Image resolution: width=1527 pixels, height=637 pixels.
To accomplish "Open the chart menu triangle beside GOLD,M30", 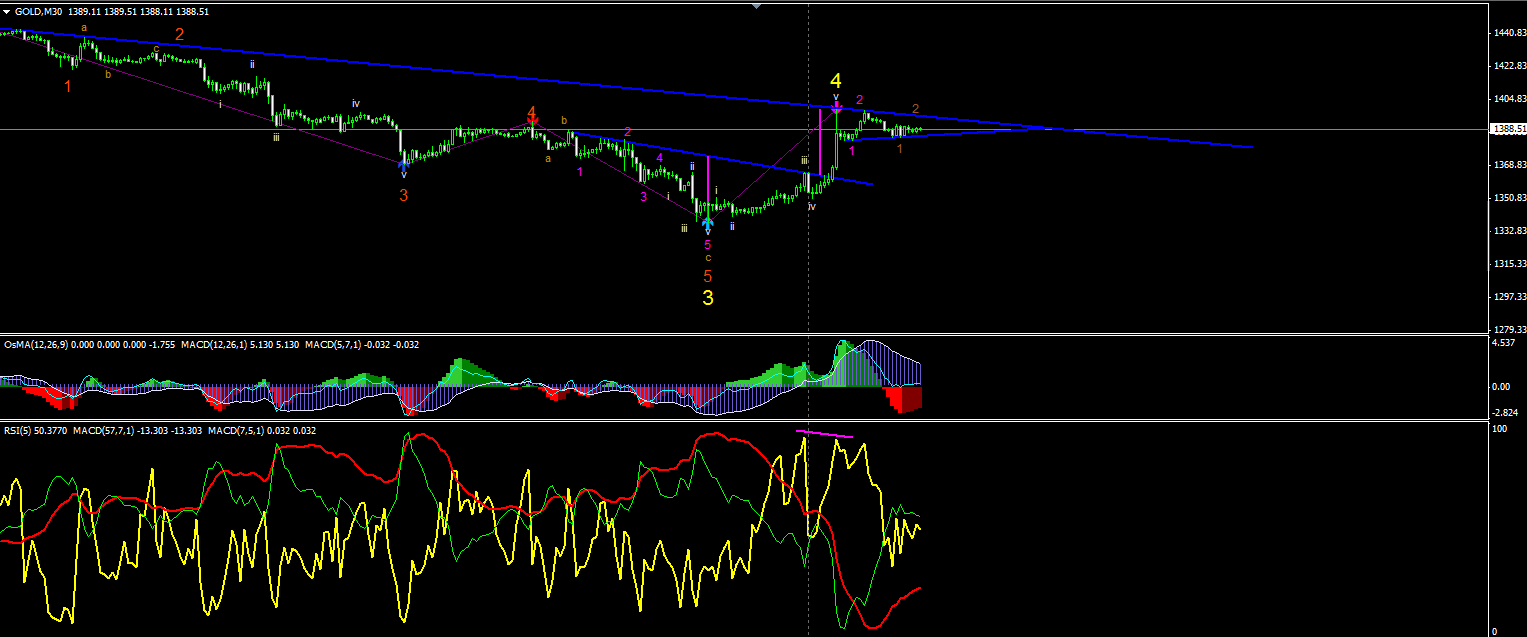I will tap(6, 11).
